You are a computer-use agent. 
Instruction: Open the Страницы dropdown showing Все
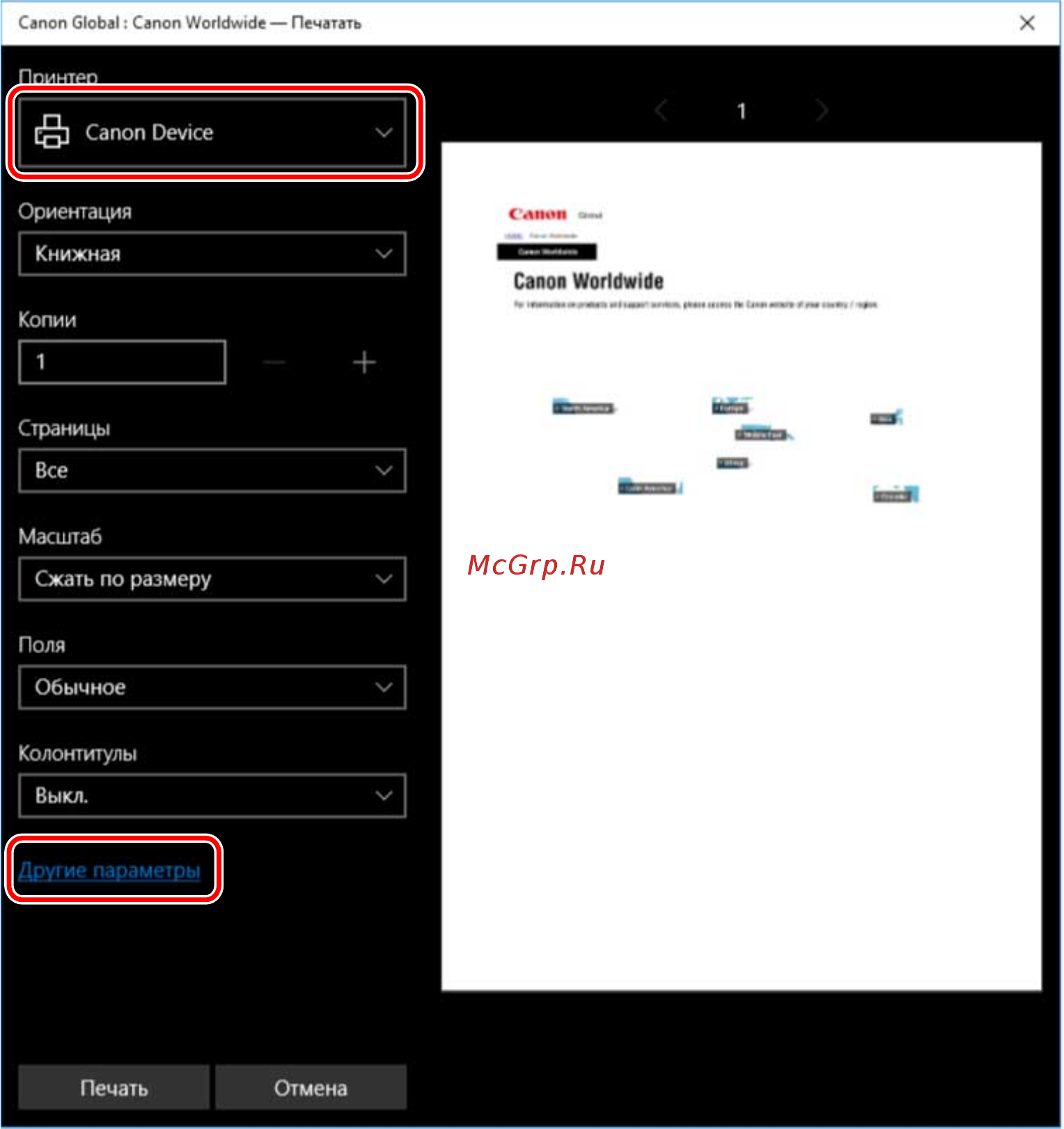coord(212,471)
